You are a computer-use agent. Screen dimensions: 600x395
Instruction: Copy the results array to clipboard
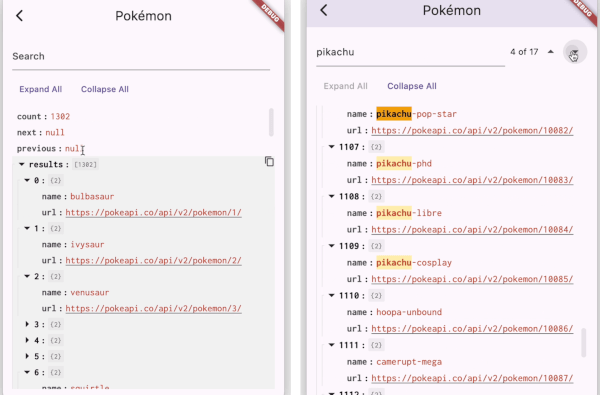(269, 162)
